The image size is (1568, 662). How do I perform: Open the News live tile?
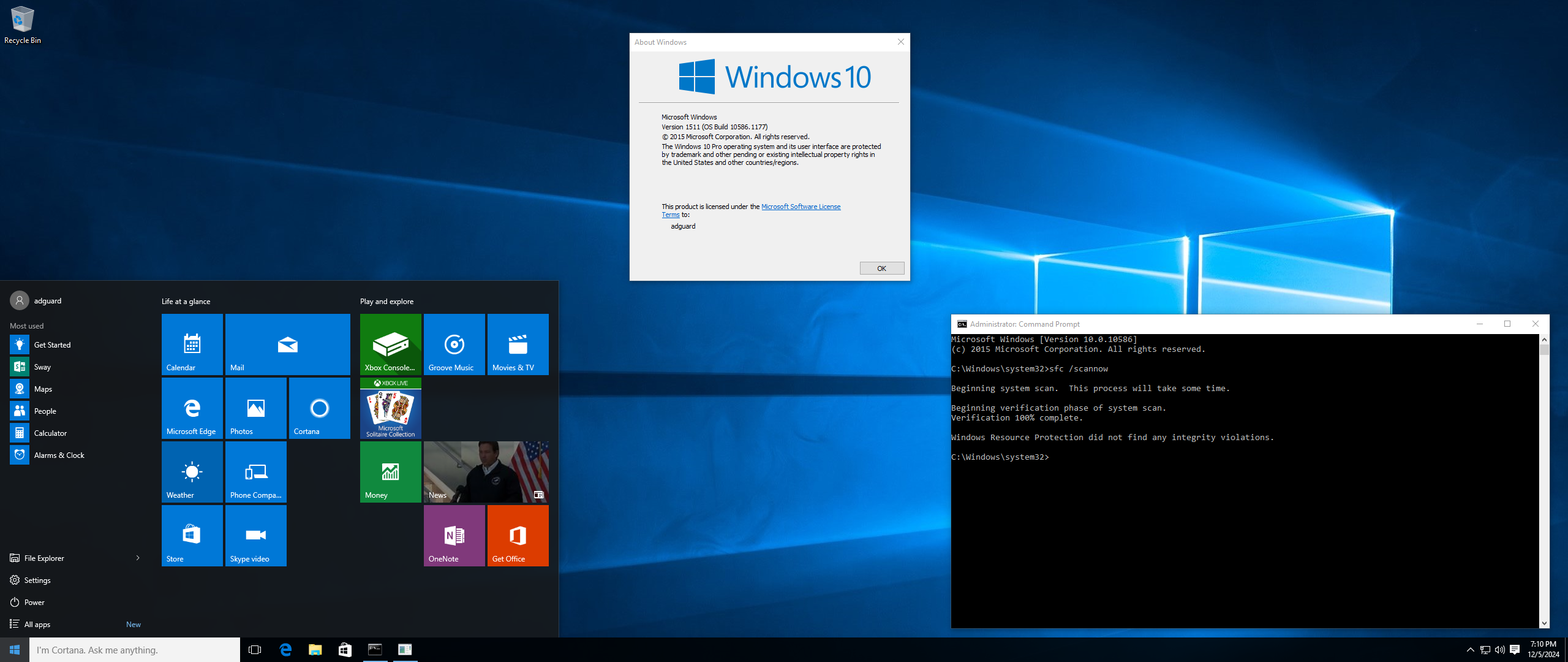click(x=486, y=472)
